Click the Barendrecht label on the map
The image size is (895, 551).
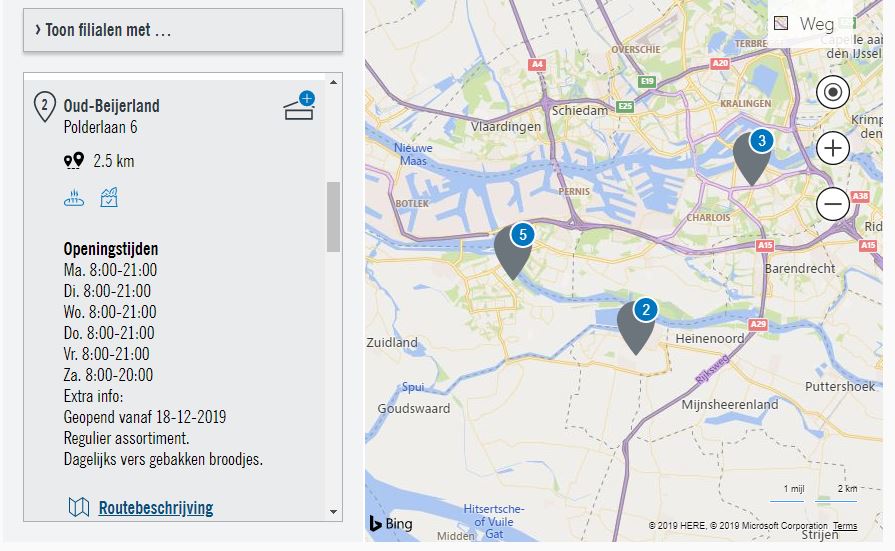click(x=800, y=268)
